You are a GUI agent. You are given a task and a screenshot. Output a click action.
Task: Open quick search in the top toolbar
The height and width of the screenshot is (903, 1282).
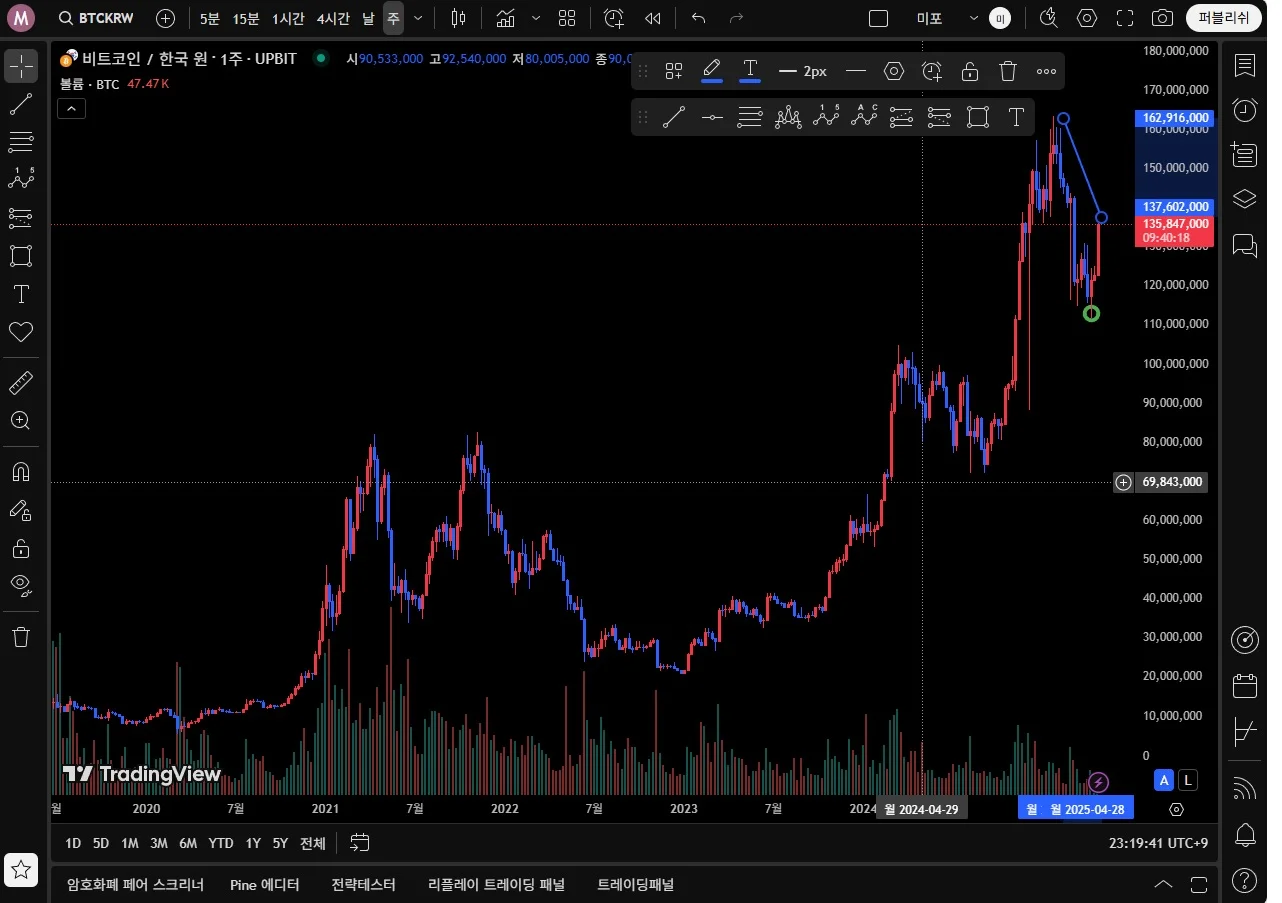coord(1048,18)
